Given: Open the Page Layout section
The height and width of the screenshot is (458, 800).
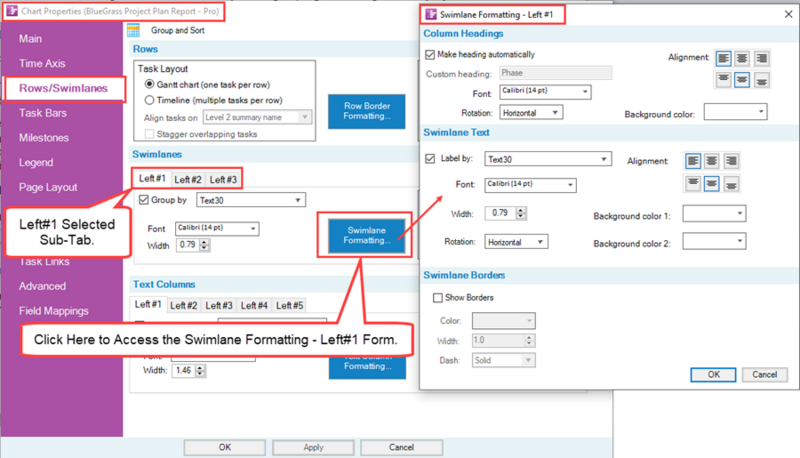Looking at the screenshot, I should [48, 187].
